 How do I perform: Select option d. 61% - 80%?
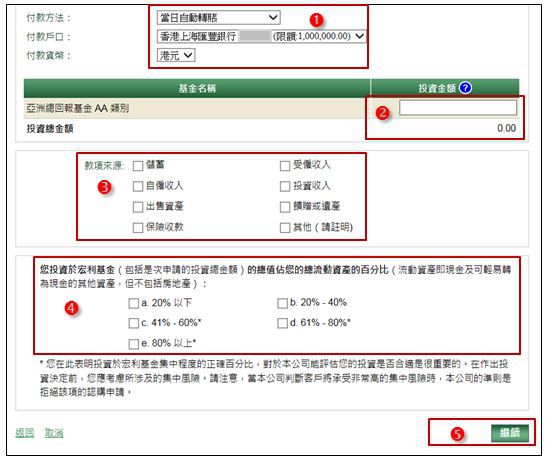point(282,323)
